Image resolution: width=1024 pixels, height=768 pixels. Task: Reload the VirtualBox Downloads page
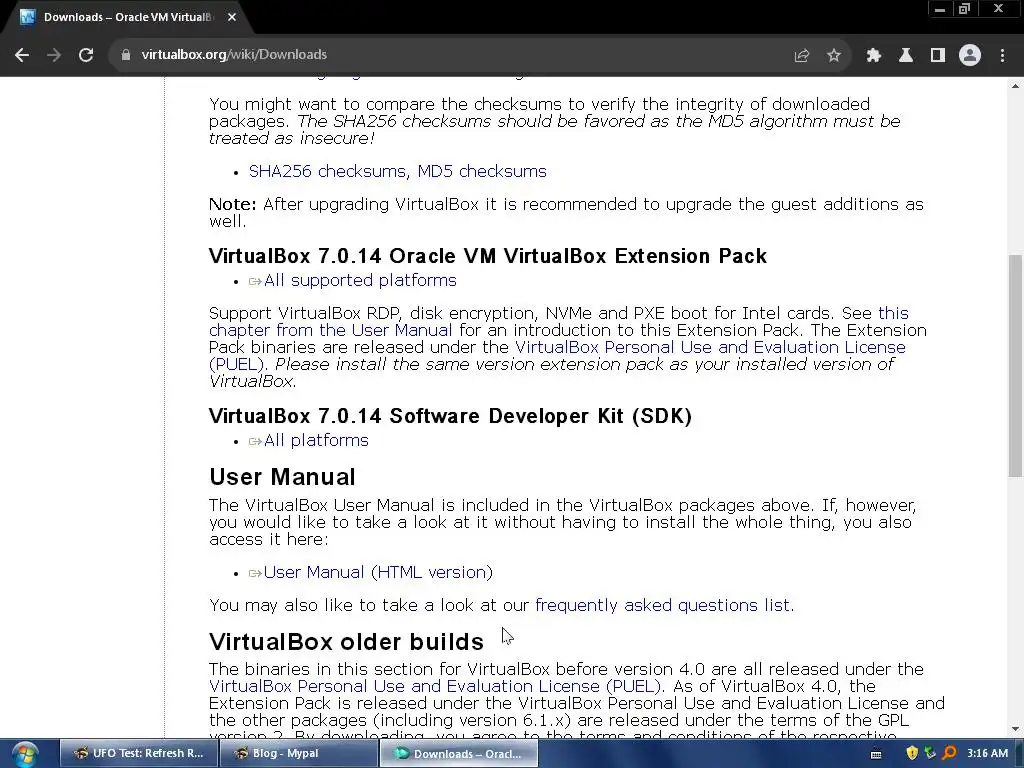click(86, 55)
